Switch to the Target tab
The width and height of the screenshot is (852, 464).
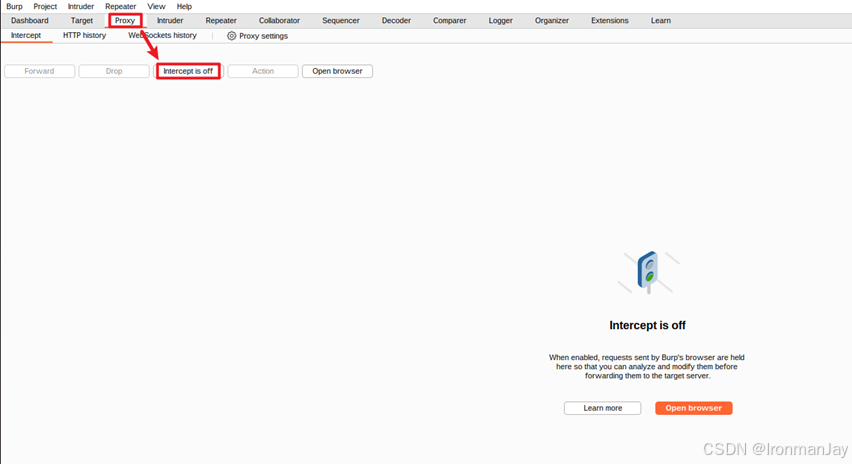tap(82, 21)
